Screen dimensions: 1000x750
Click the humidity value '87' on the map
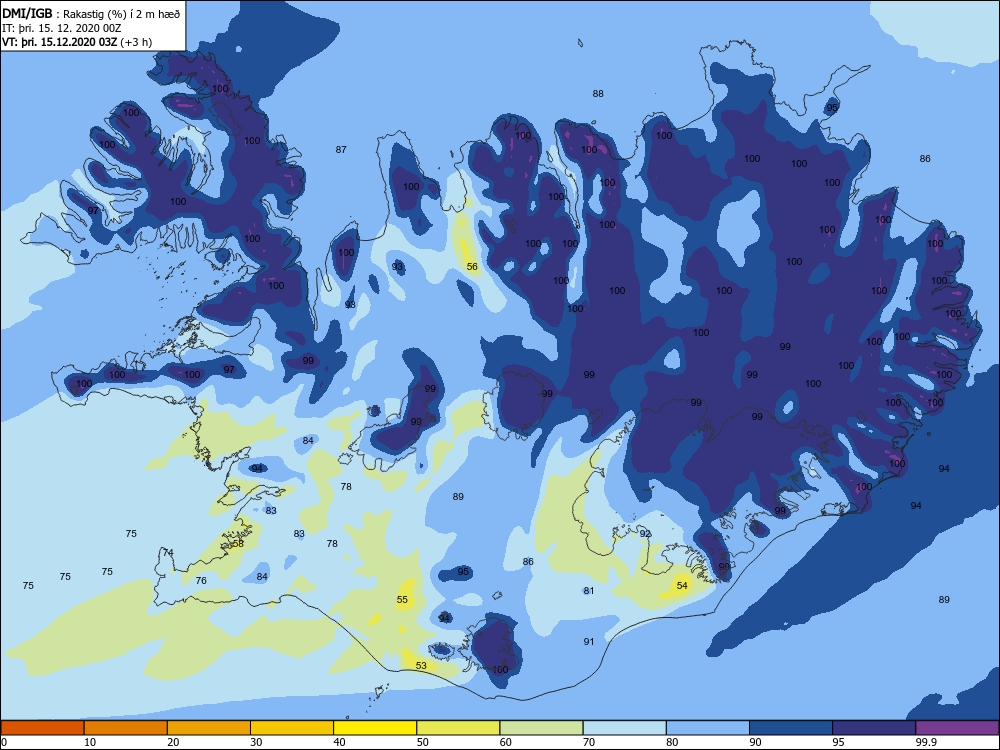pos(341,150)
